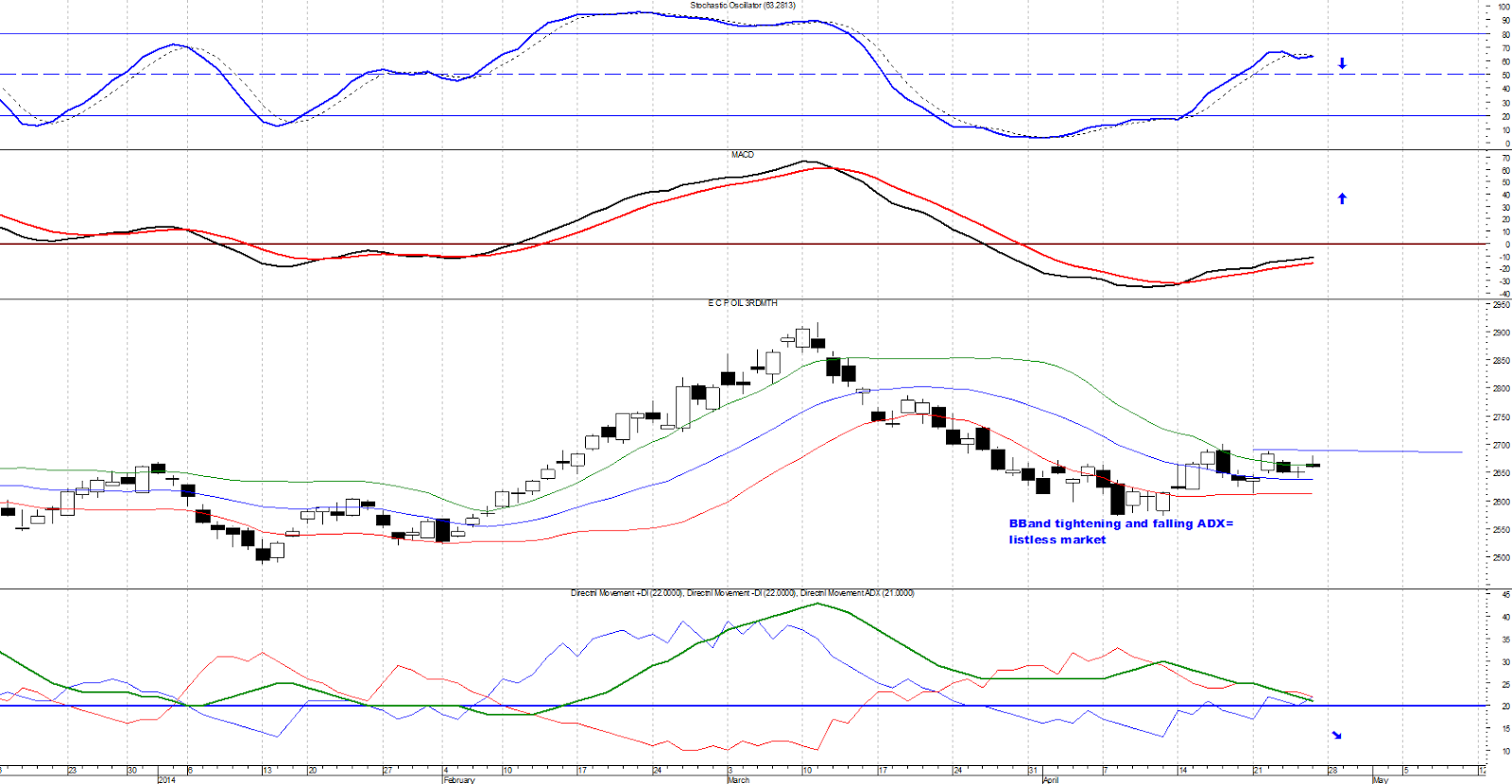
Task: Select date label 31 on time axis
Action: [1034, 771]
